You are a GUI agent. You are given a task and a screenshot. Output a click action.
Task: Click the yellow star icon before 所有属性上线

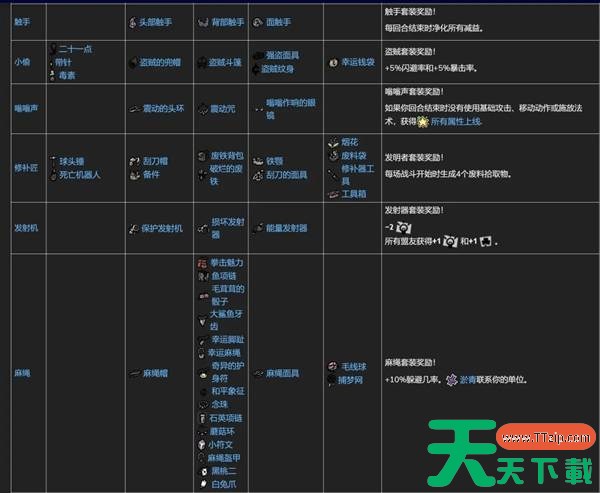[423, 122]
